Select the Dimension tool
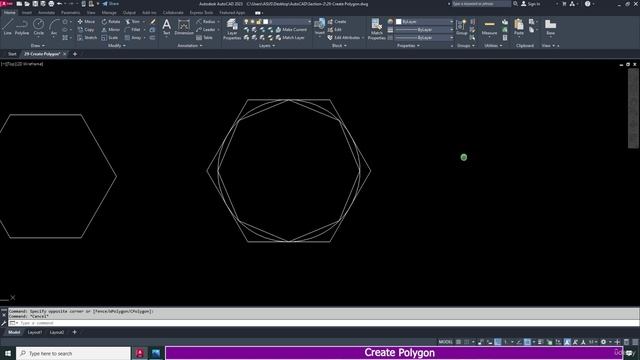This screenshot has width=640, height=360. click(x=184, y=27)
